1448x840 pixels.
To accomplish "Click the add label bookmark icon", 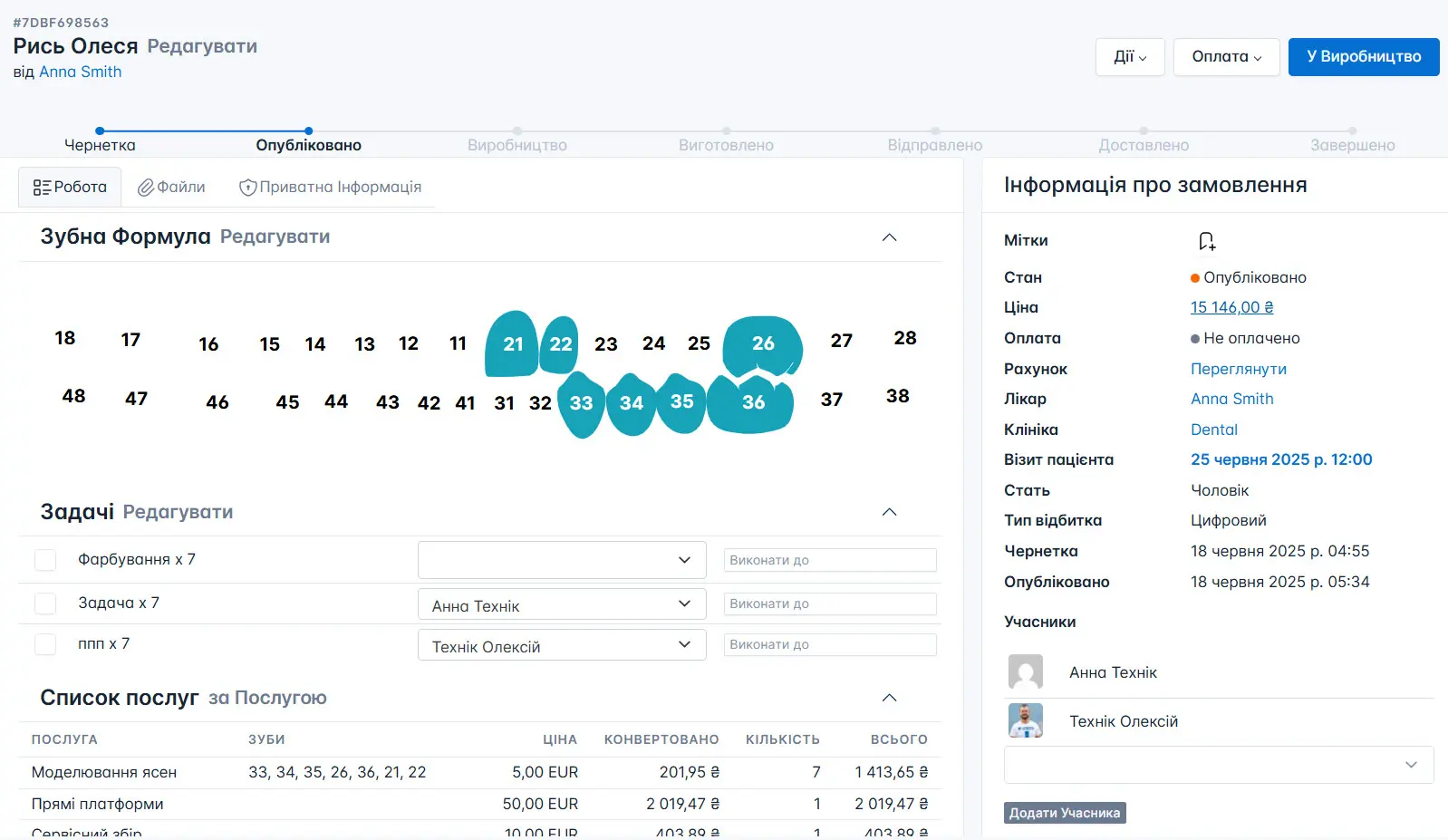I will tap(1206, 241).
